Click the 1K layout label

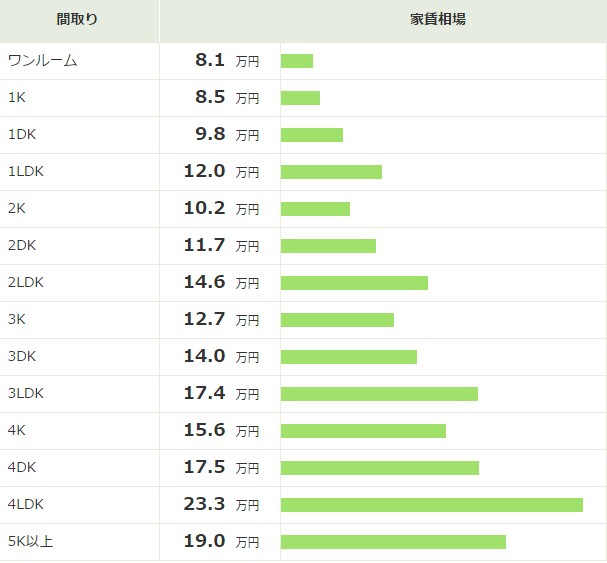pos(17,97)
